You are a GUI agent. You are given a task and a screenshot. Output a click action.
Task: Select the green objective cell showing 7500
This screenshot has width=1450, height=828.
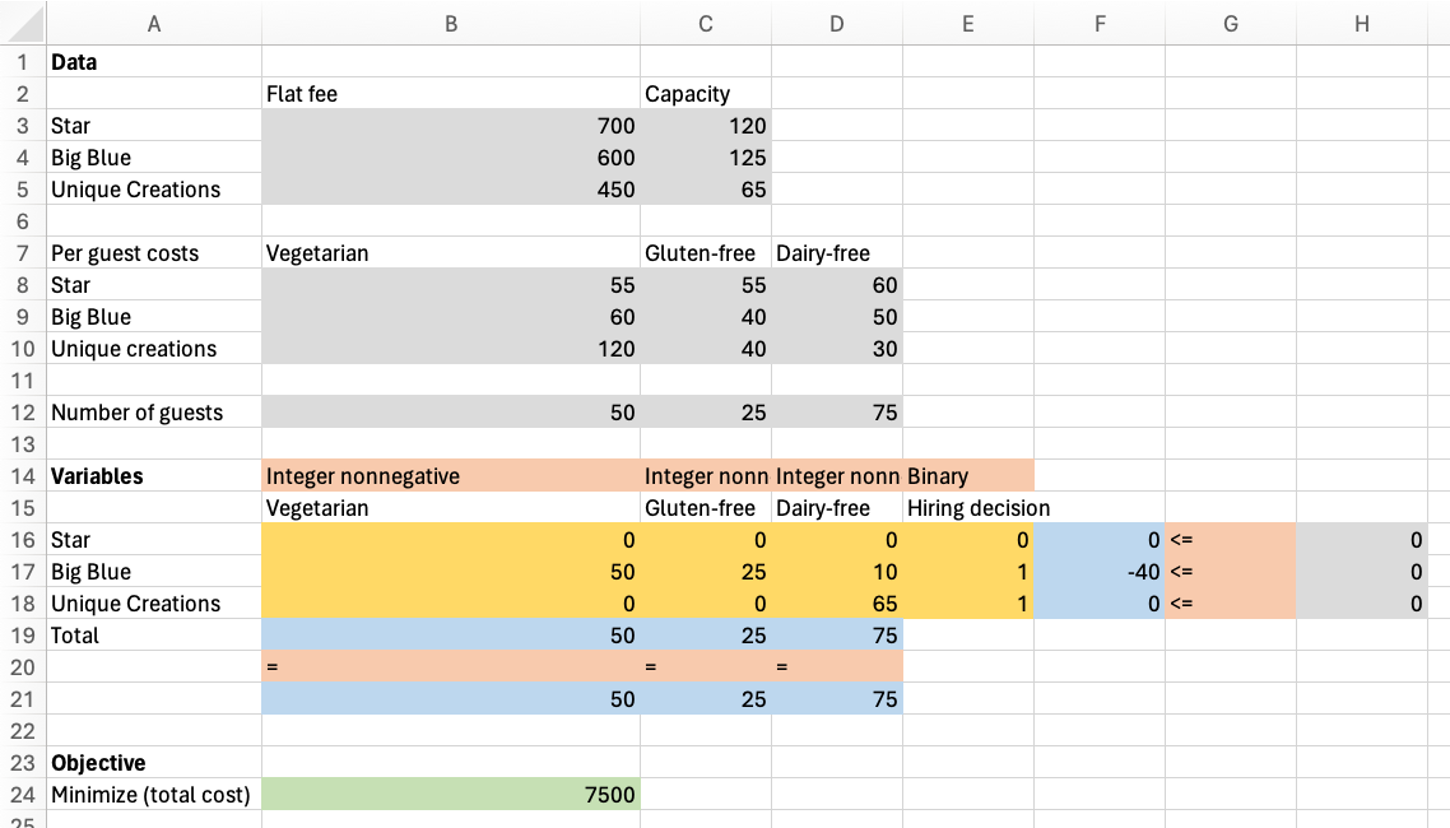(450, 794)
